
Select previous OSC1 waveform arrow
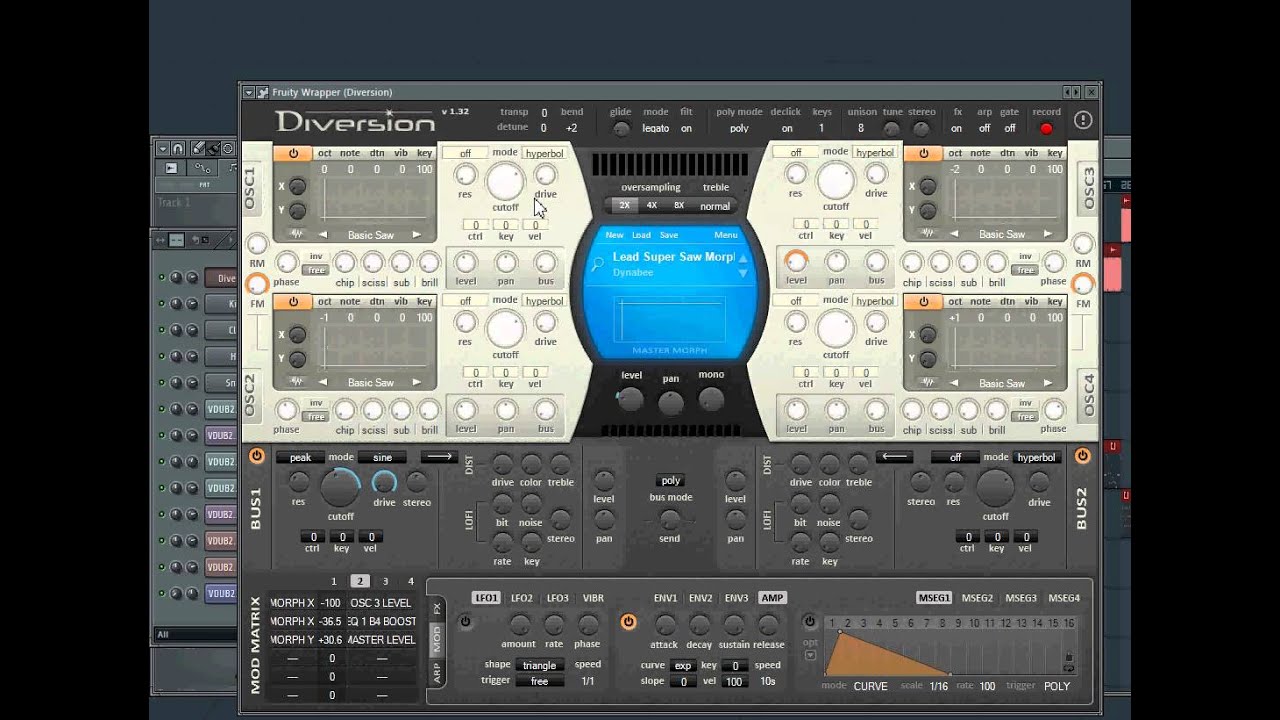pos(322,235)
